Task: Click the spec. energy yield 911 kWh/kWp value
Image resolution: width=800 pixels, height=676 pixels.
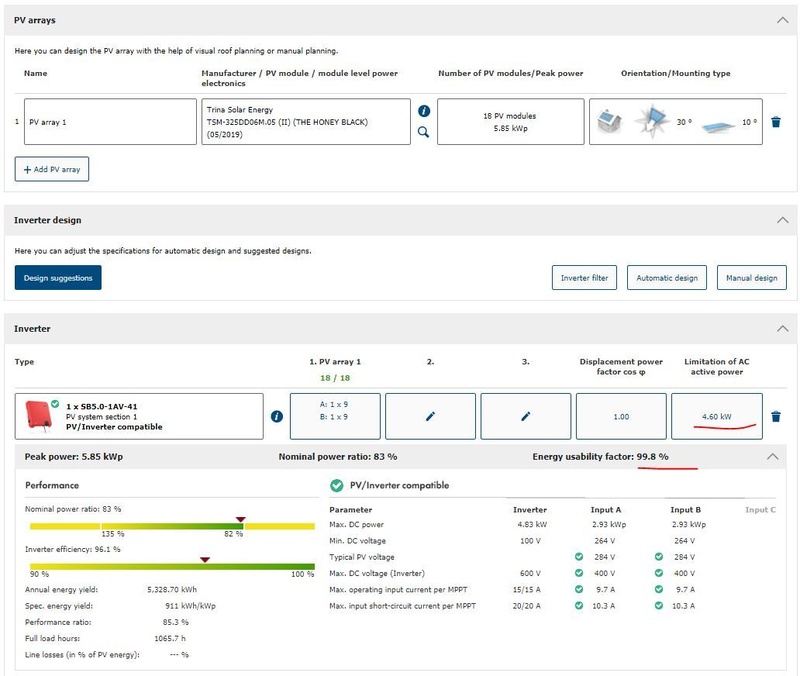Action: [190, 606]
